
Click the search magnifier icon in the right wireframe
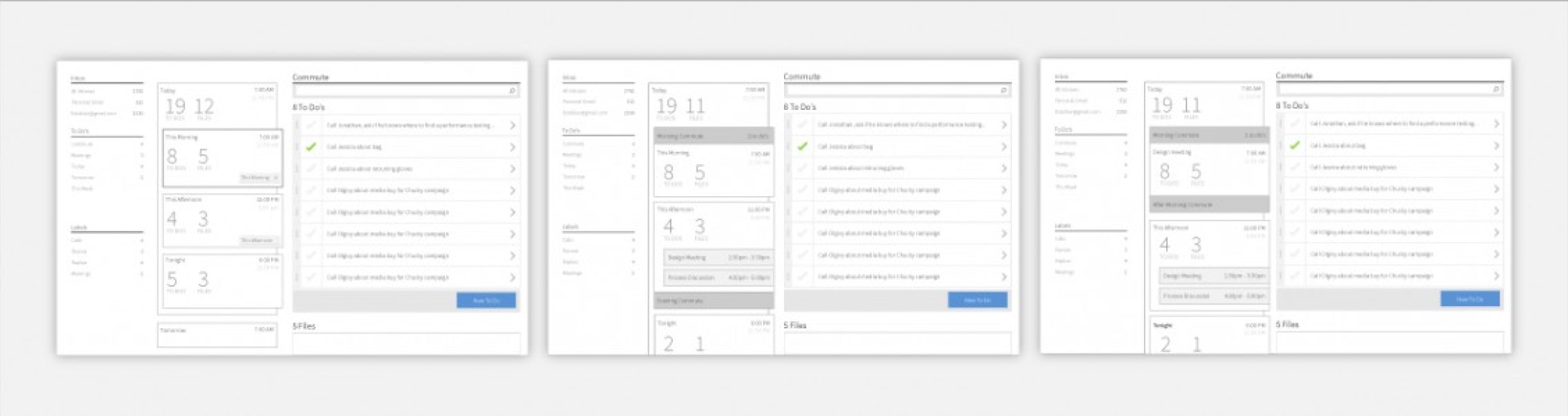tap(1495, 89)
